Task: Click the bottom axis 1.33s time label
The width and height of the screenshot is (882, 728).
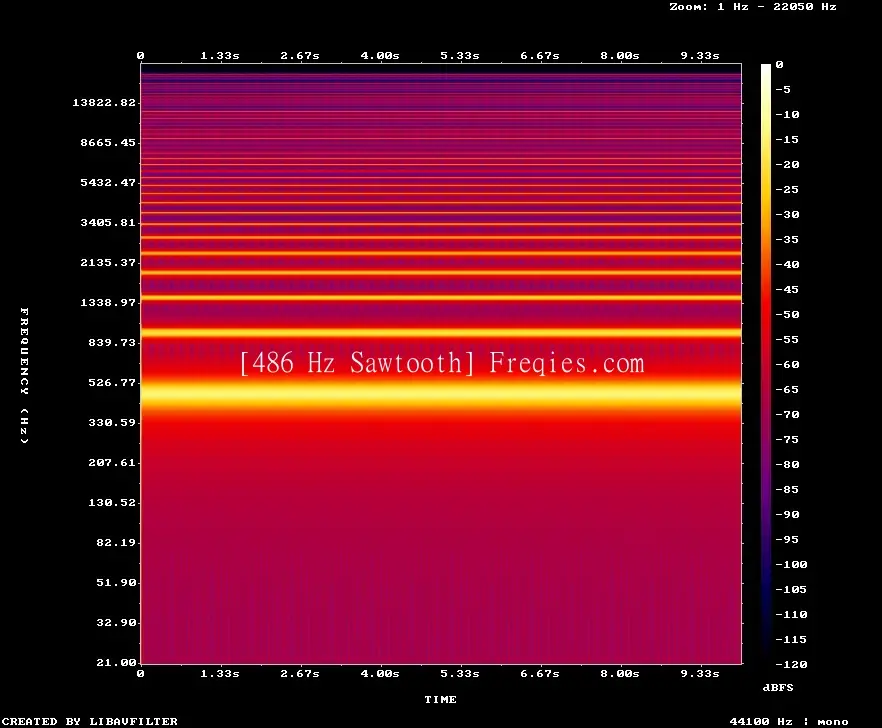Action: click(220, 673)
